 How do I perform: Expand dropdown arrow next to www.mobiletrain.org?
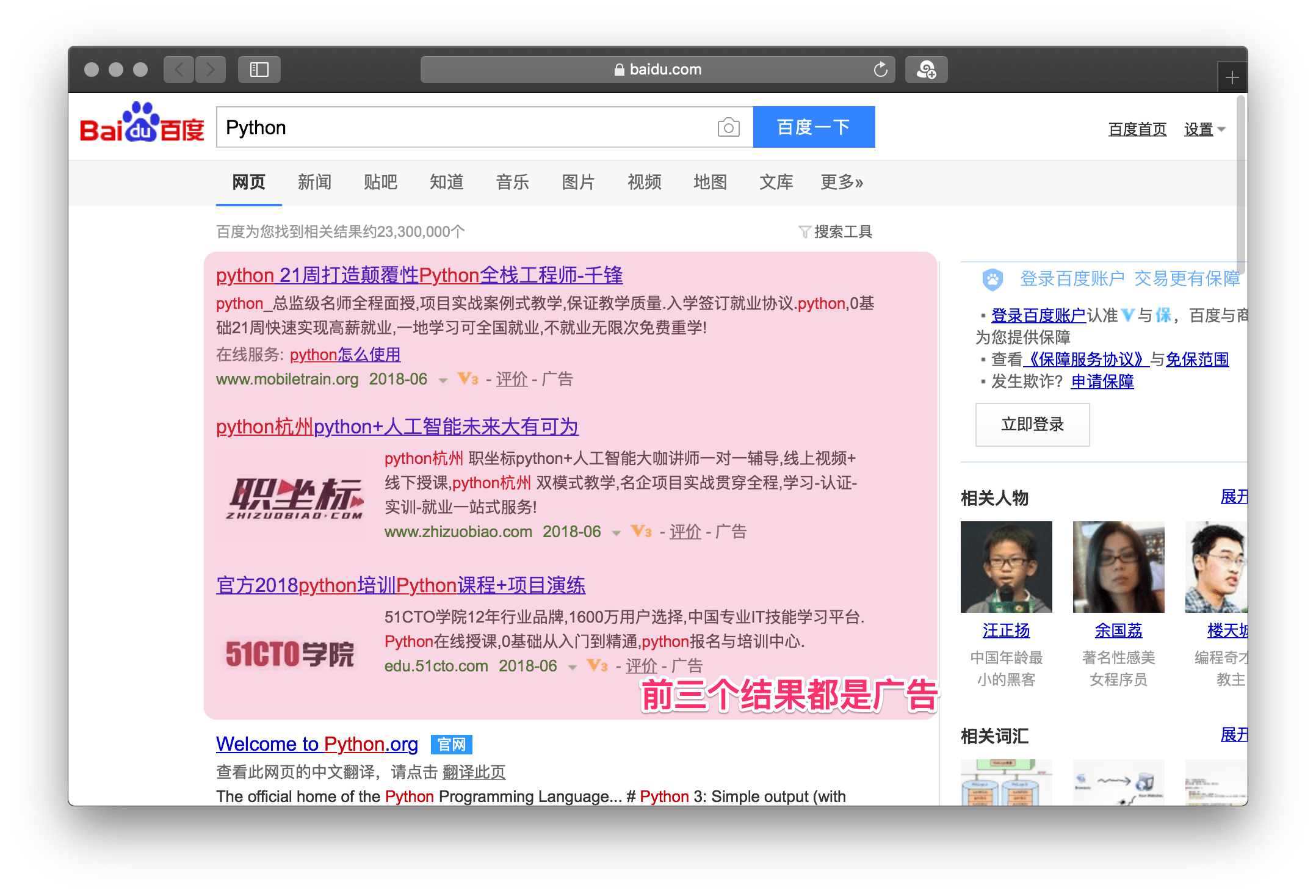point(443,380)
